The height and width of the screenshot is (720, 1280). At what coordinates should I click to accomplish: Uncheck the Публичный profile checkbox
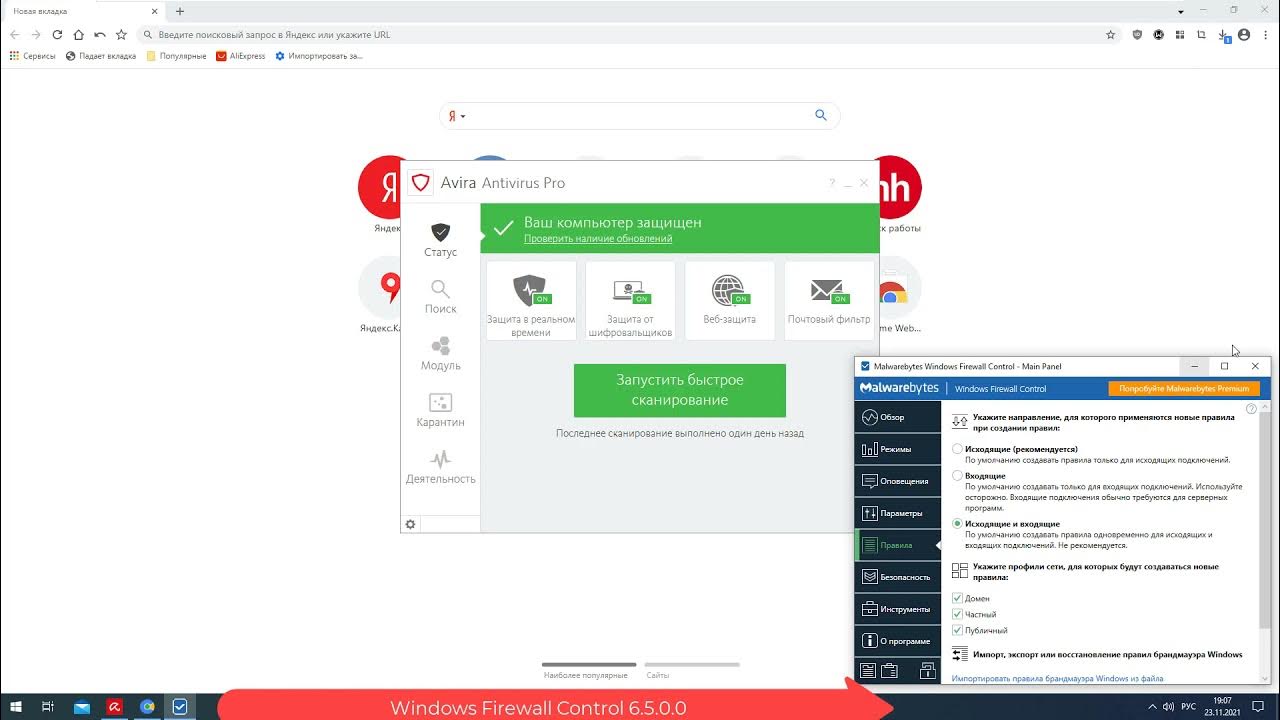[x=958, y=630]
